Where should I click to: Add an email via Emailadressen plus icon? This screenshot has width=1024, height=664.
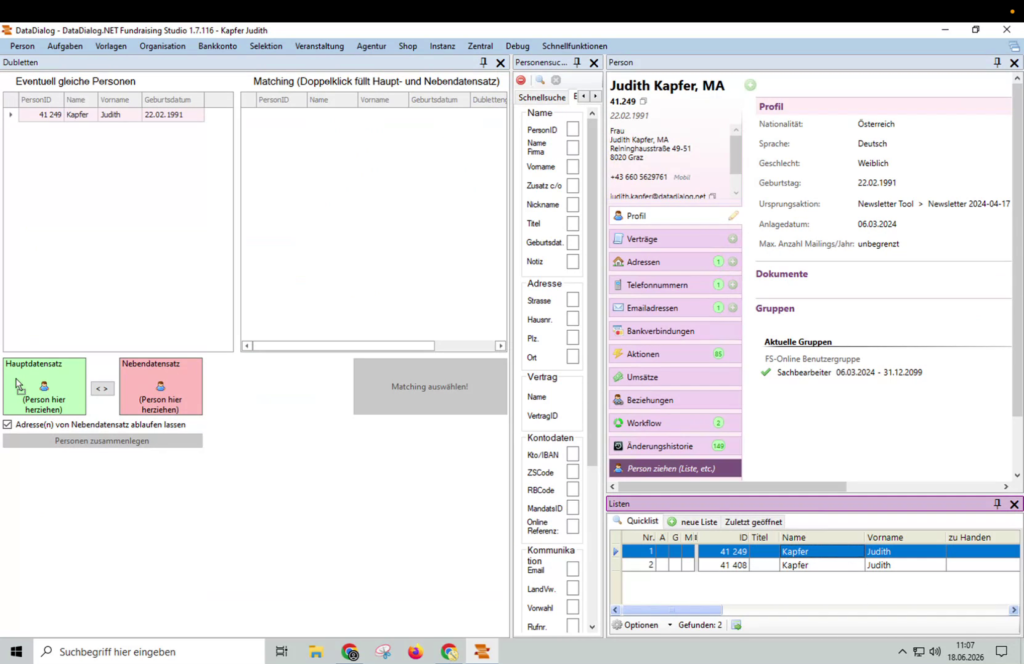tap(733, 308)
